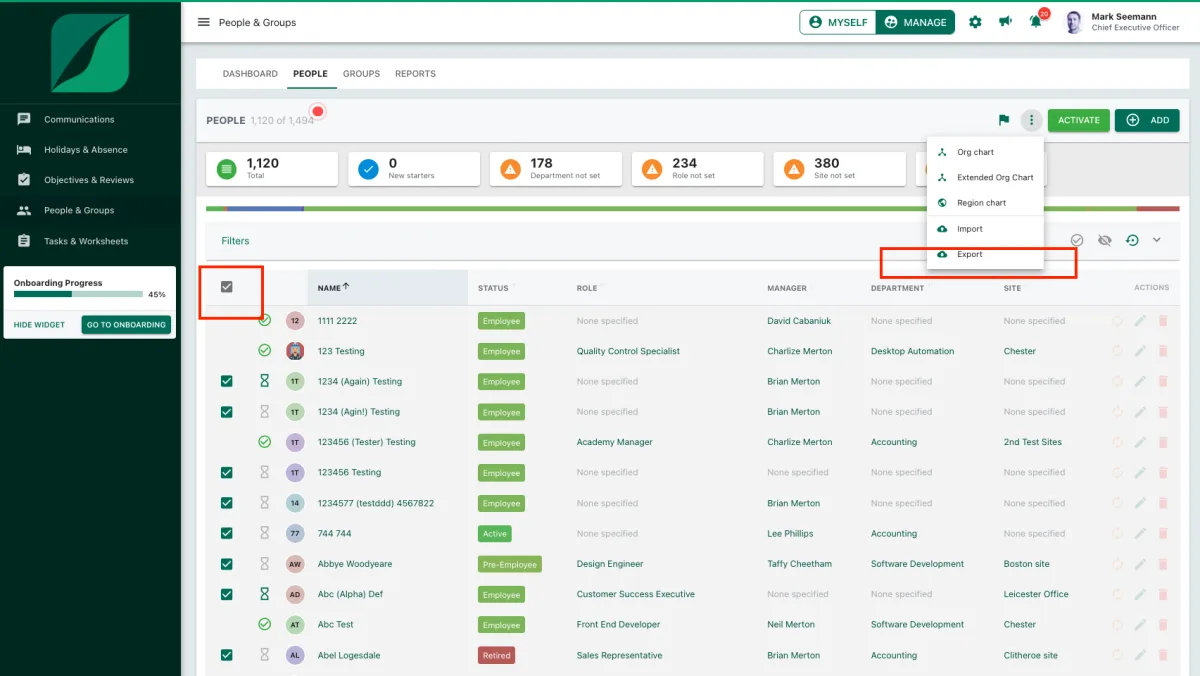Click the filter history reset icon
The image size is (1200, 676).
pyautogui.click(x=1132, y=240)
